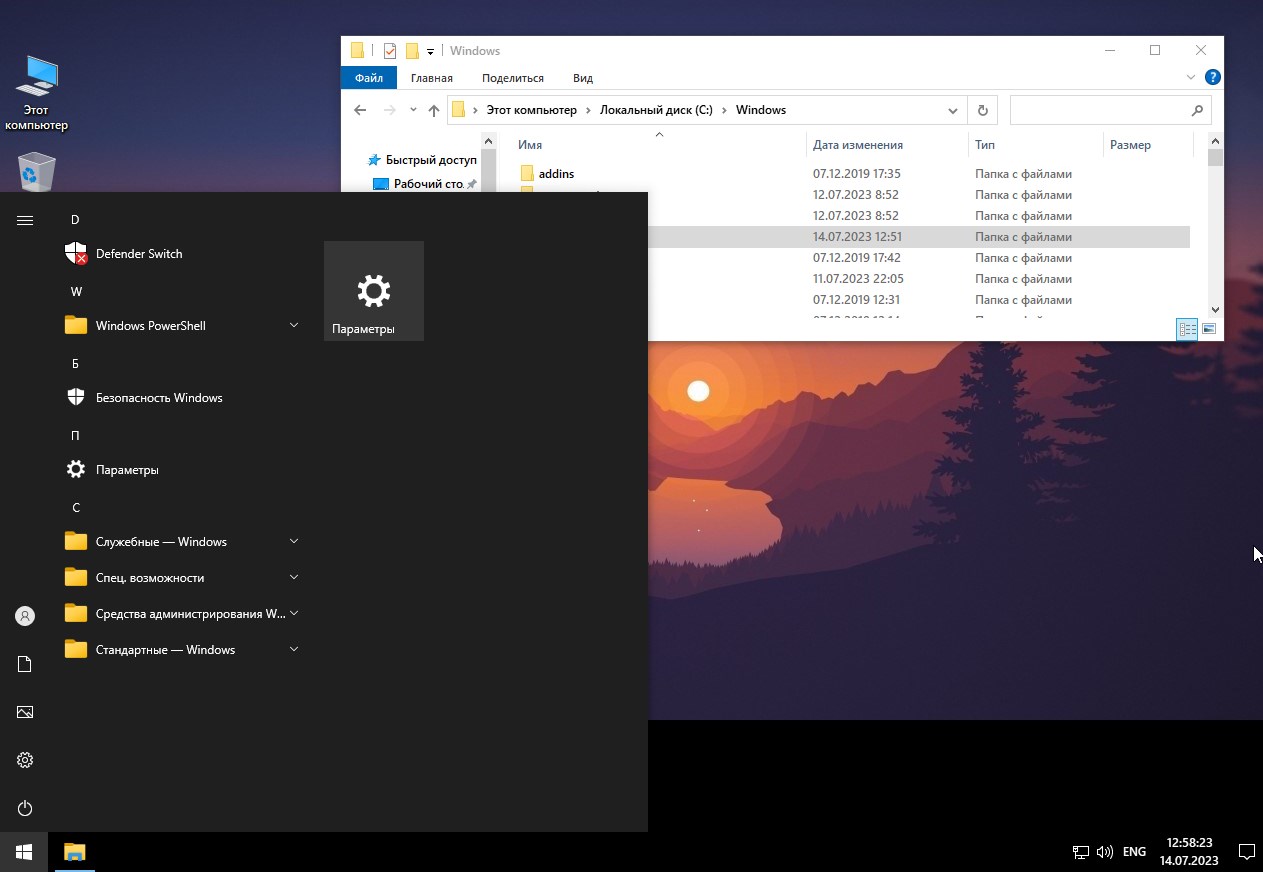Switch to large icons view in Explorer
1263x872 pixels.
[1209, 329]
